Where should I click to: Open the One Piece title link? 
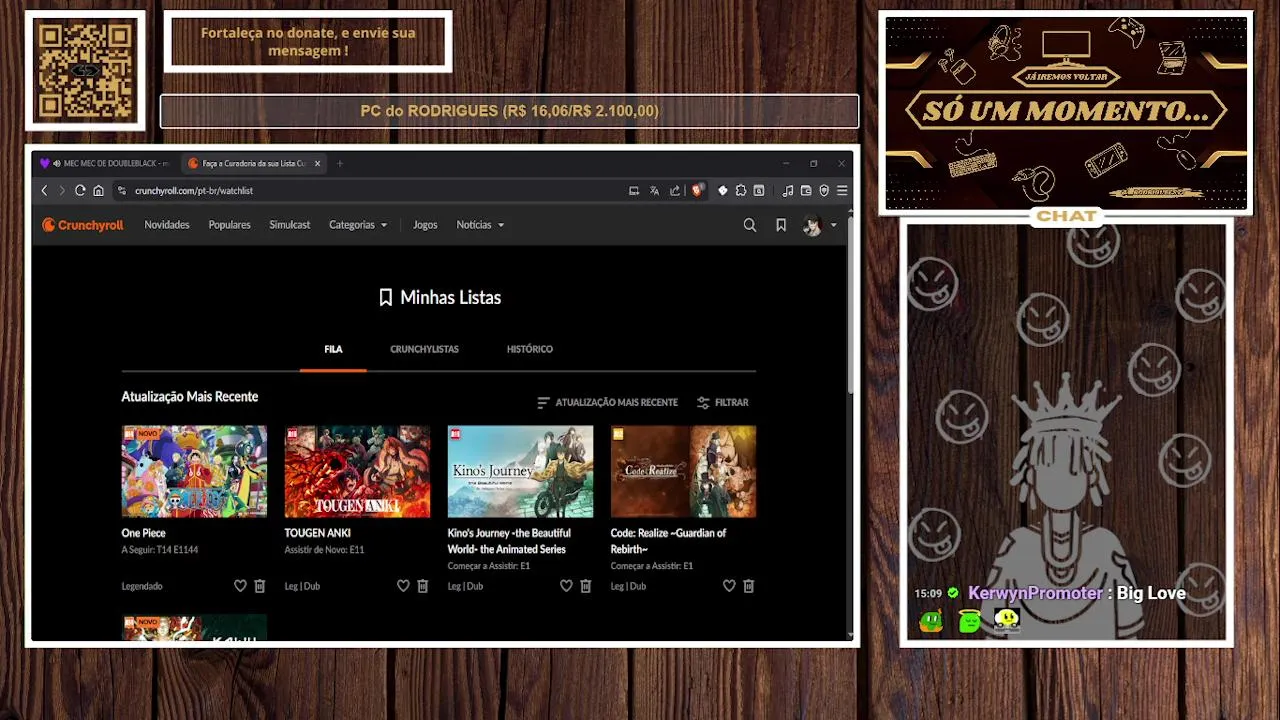[144, 533]
